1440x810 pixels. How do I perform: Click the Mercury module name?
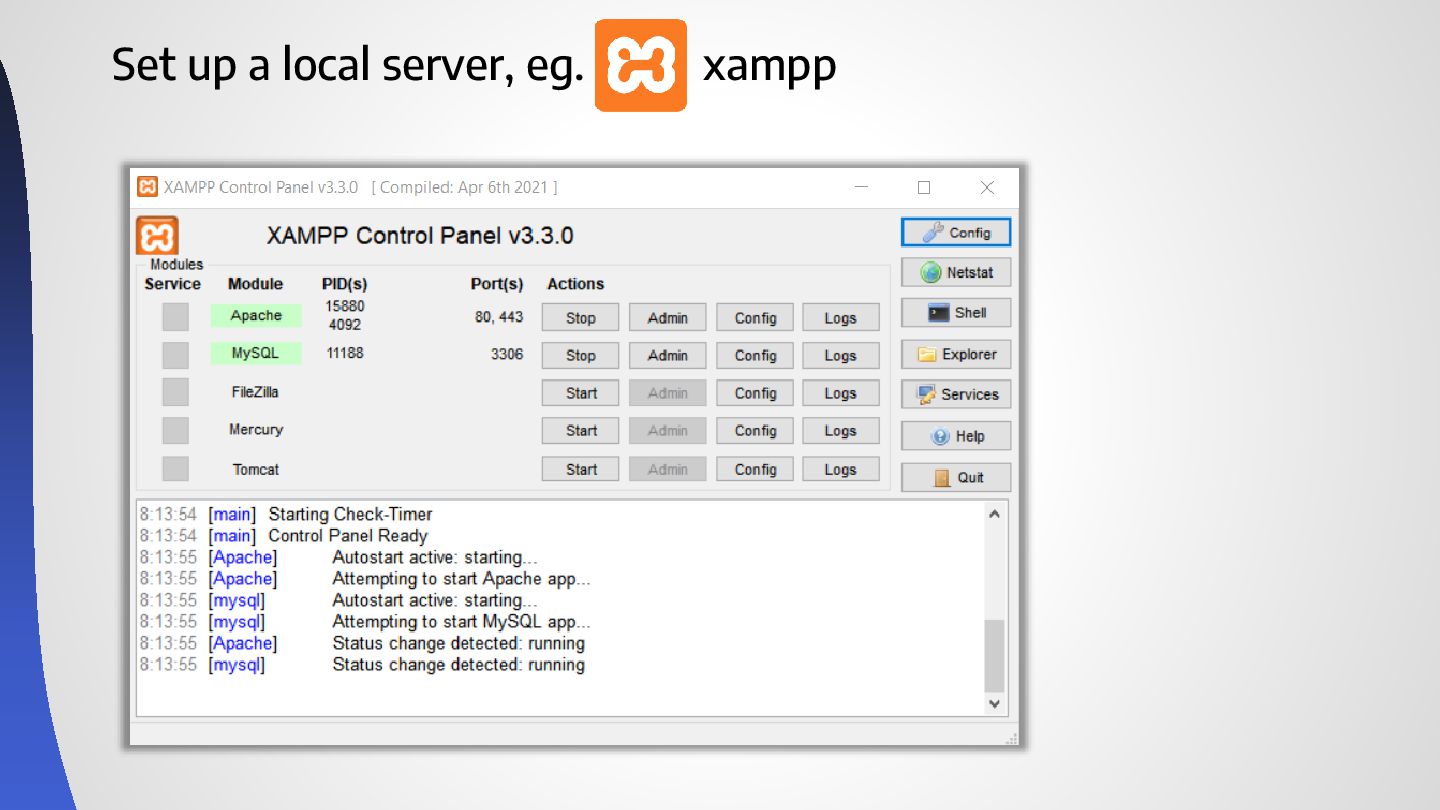[256, 429]
